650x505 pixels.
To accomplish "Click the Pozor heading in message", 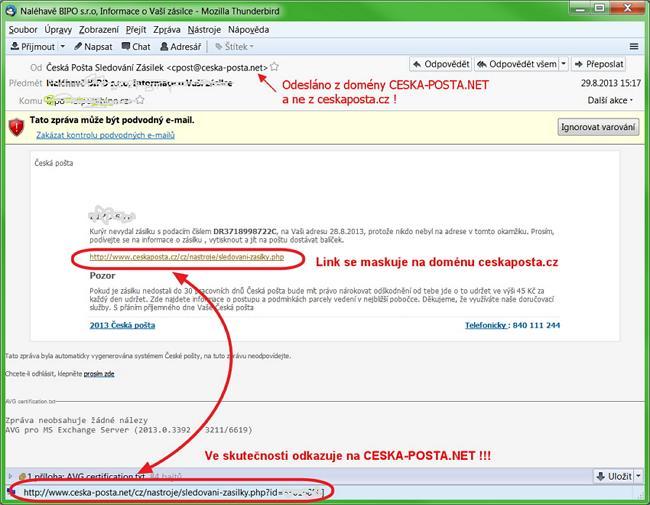I will tap(102, 276).
